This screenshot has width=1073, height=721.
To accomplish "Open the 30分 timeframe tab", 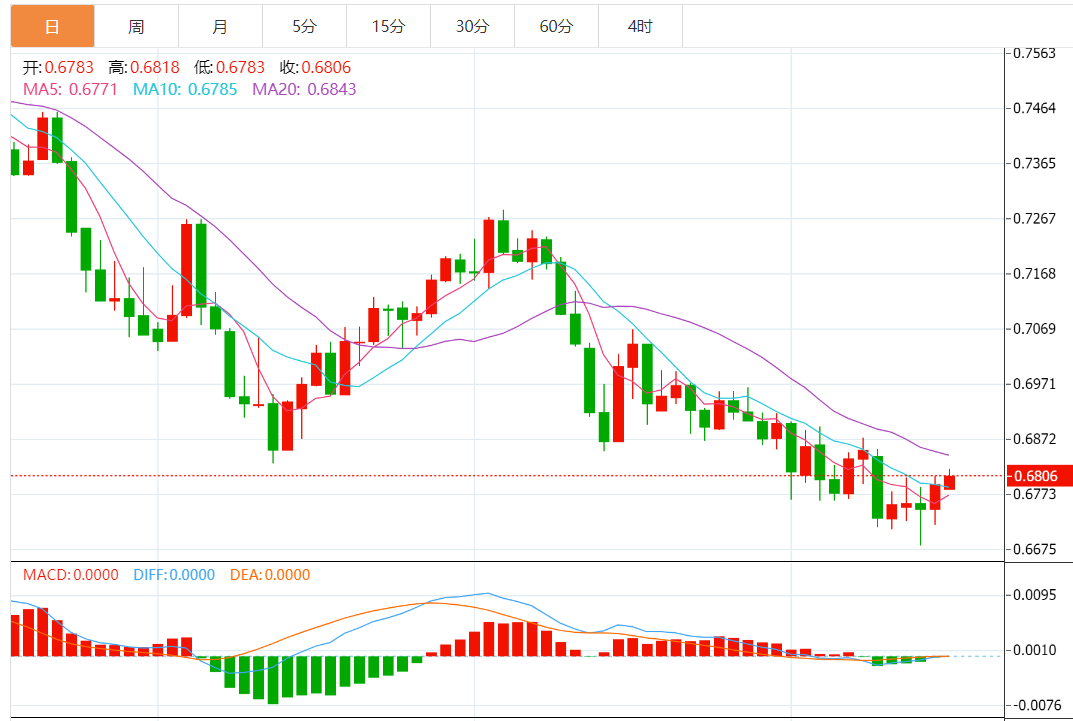I will [473, 26].
